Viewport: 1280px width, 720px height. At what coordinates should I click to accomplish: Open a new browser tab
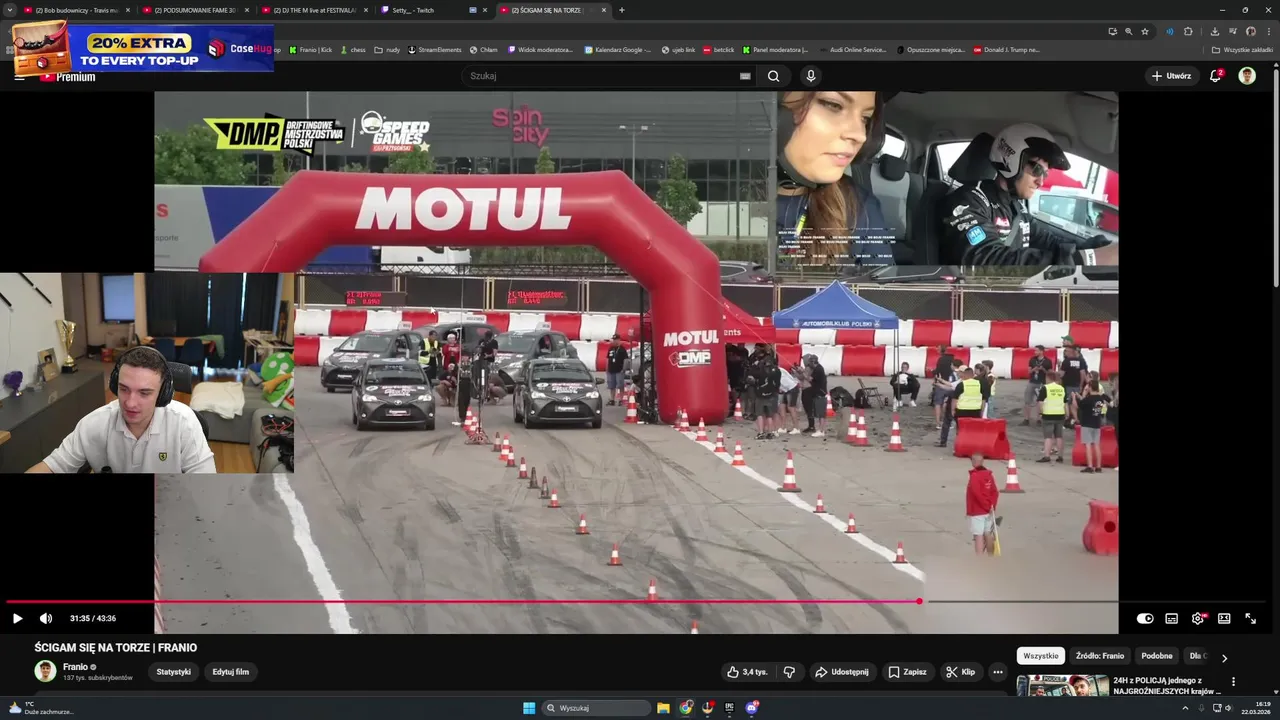pyautogui.click(x=622, y=10)
